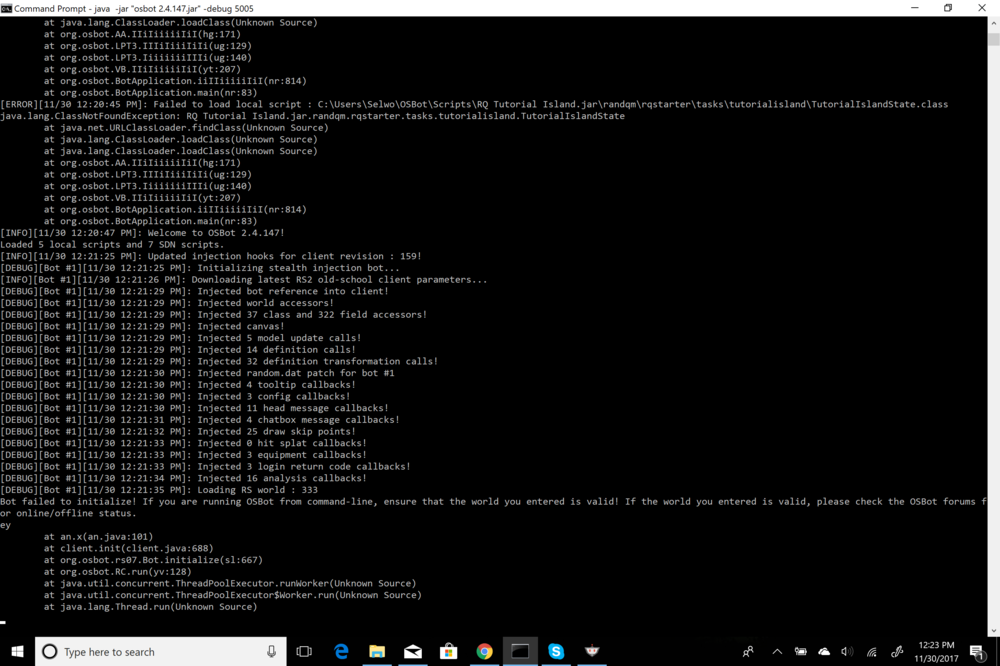Click 'Injected 16 analysis callbacks!' line
This screenshot has width=1000, height=666.
[184, 478]
